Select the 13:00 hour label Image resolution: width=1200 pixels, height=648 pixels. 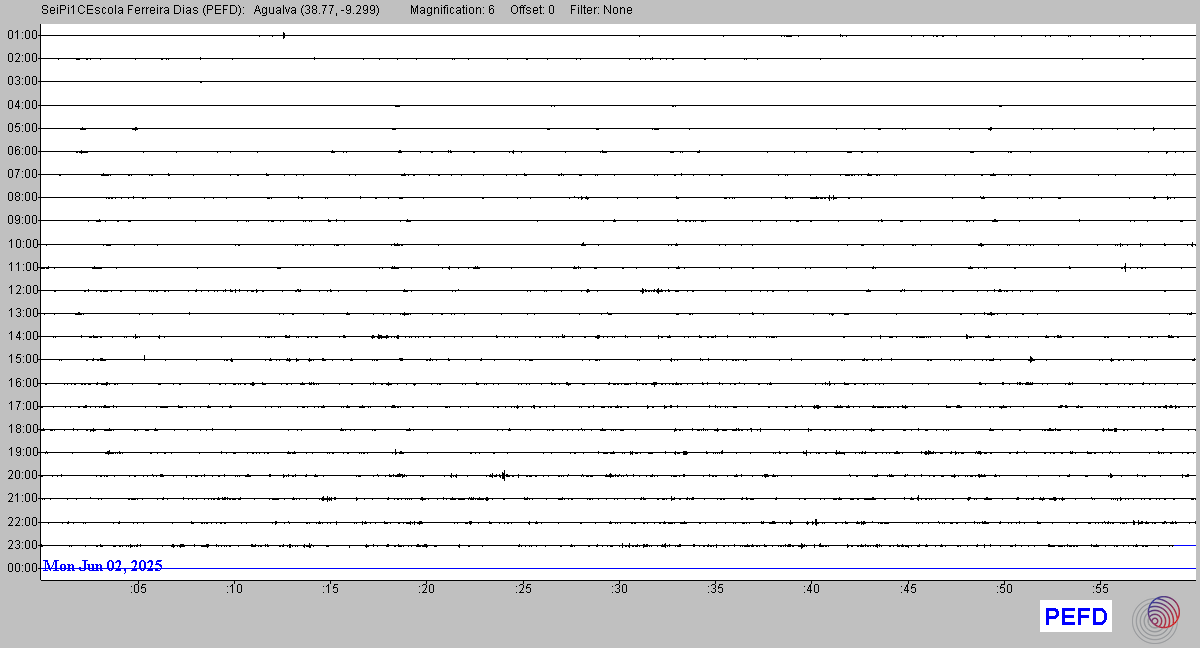[22, 313]
